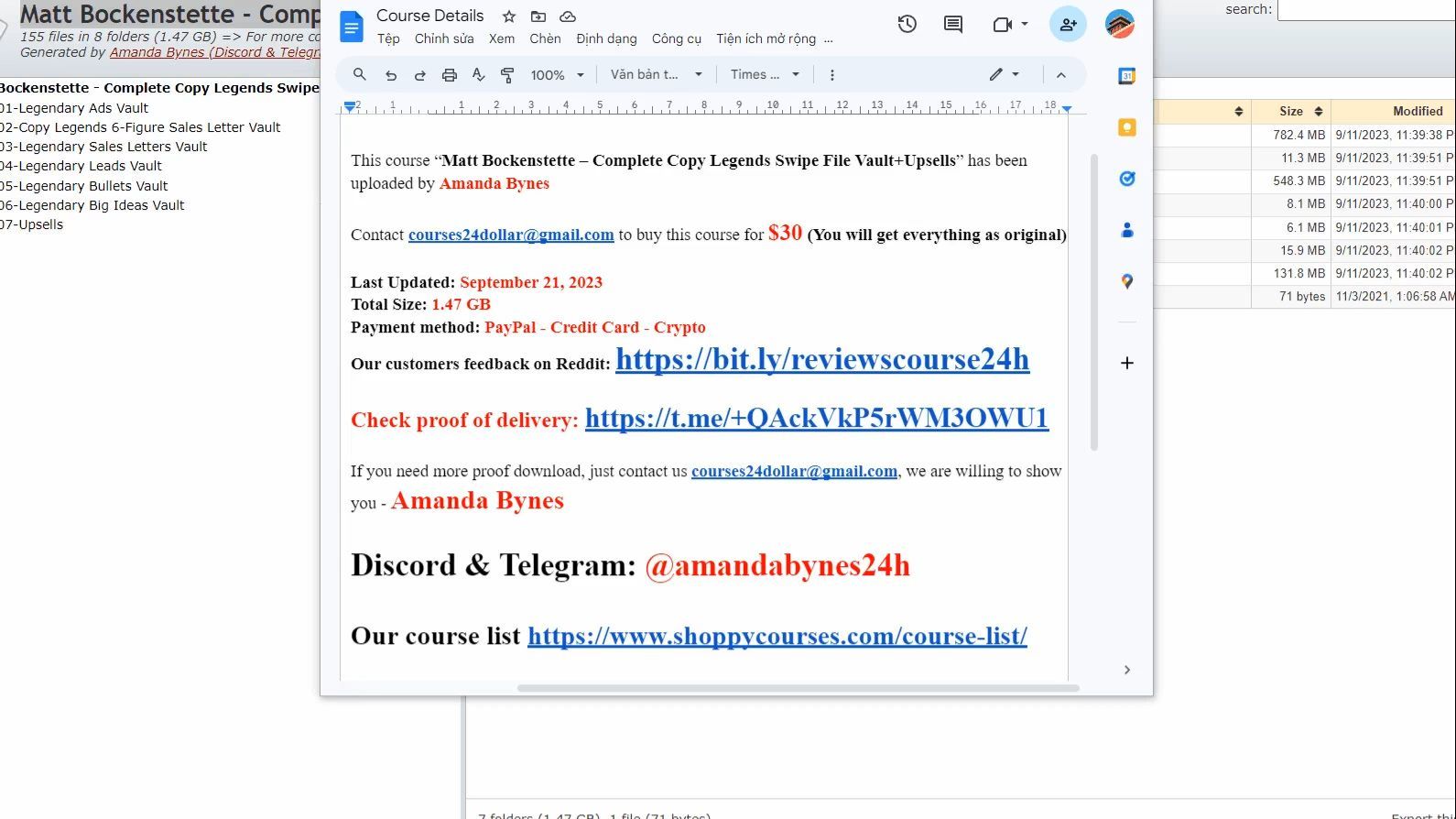Open the bit.ly/reviewscourse24h link
The image size is (1456, 819).
(x=822, y=359)
